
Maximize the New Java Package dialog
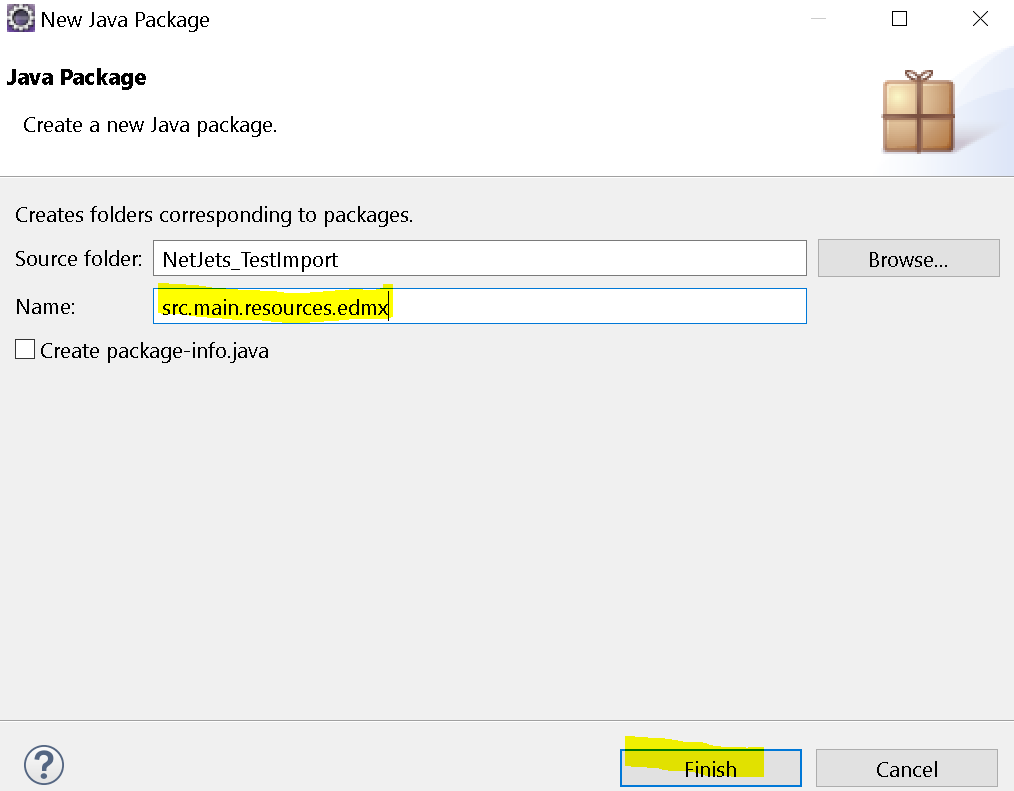[899, 19]
